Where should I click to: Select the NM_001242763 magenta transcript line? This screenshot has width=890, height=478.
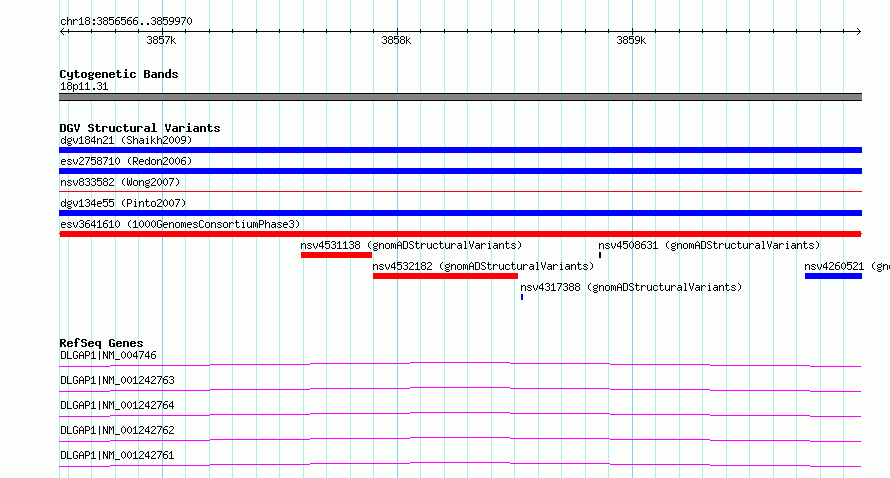click(x=460, y=389)
